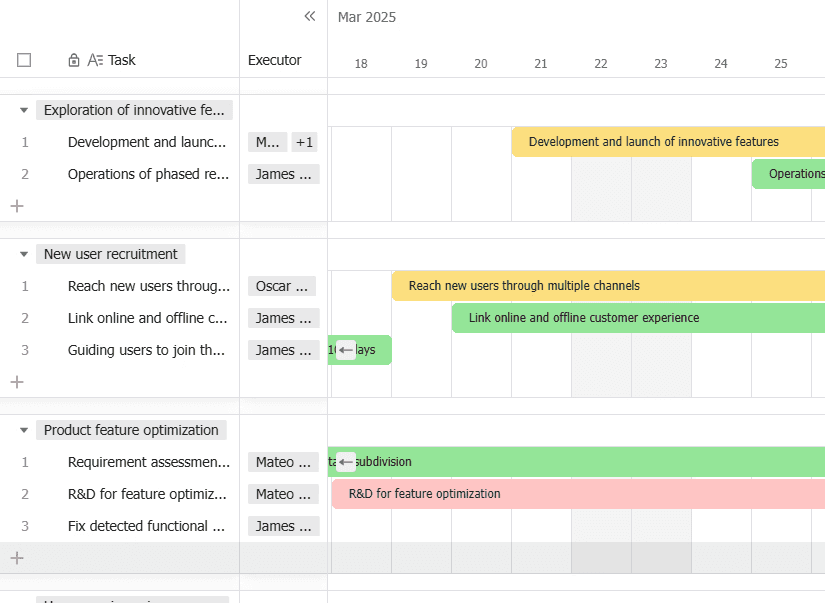Collapse New user recruitment group

[x=24, y=254]
